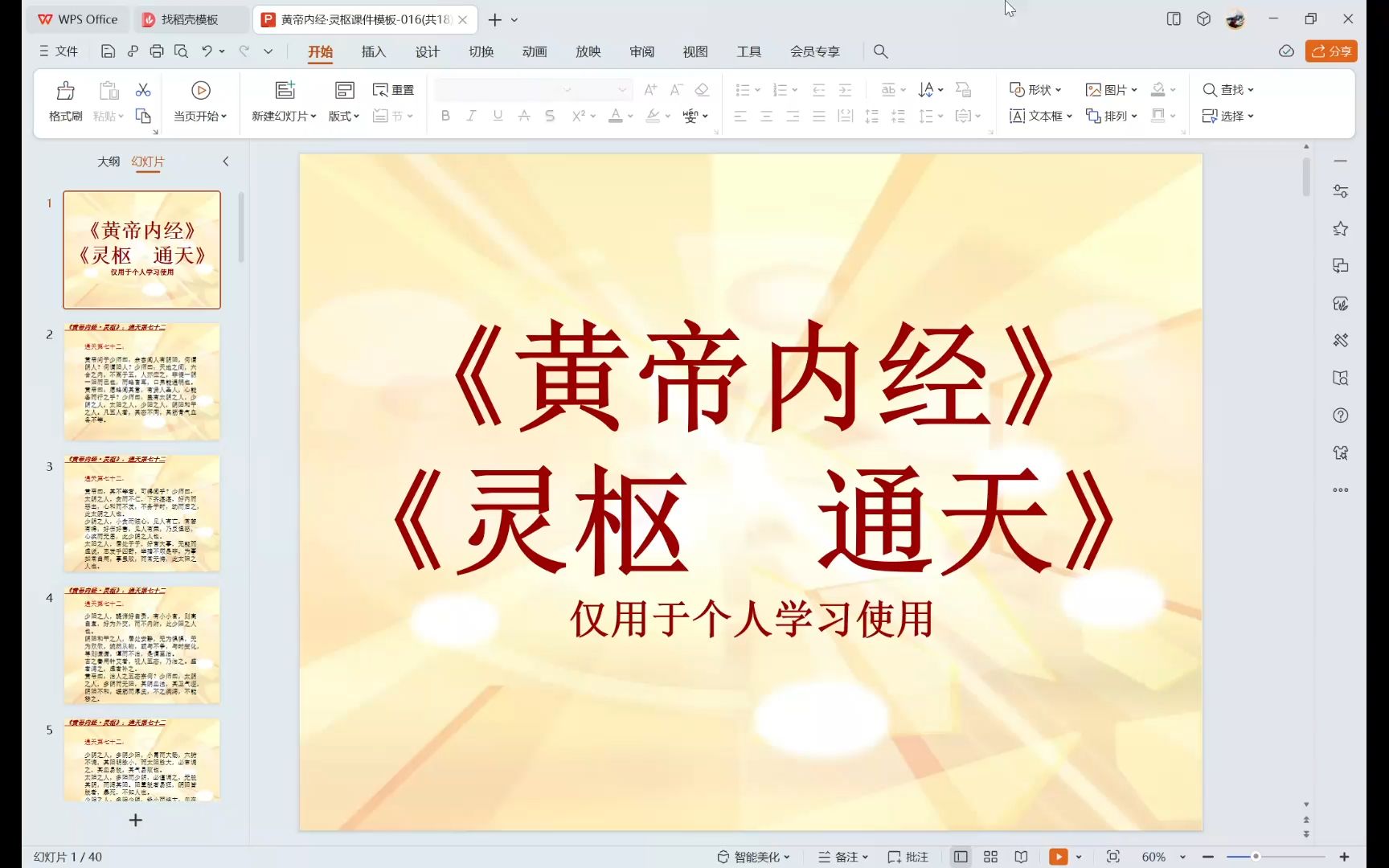Click the zoom slider handle
1389x868 pixels.
[x=1255, y=857]
